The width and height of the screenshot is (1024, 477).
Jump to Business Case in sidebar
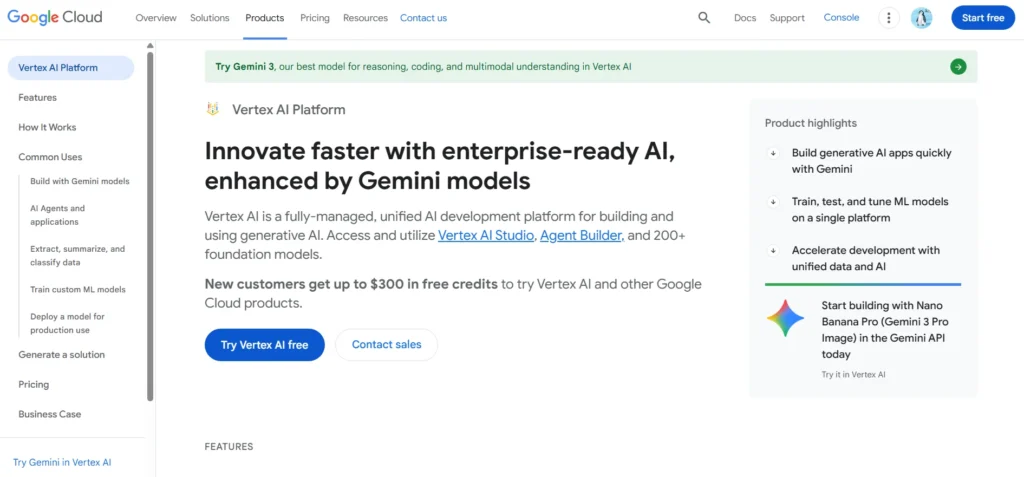[x=50, y=414]
